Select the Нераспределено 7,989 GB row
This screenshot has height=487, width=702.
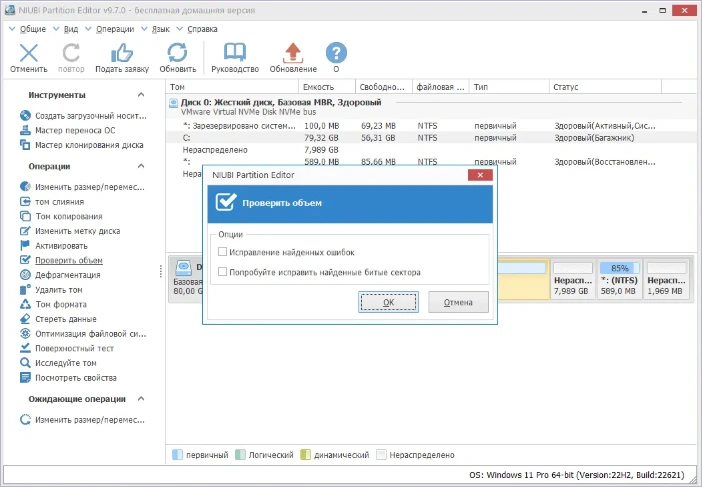(432, 150)
